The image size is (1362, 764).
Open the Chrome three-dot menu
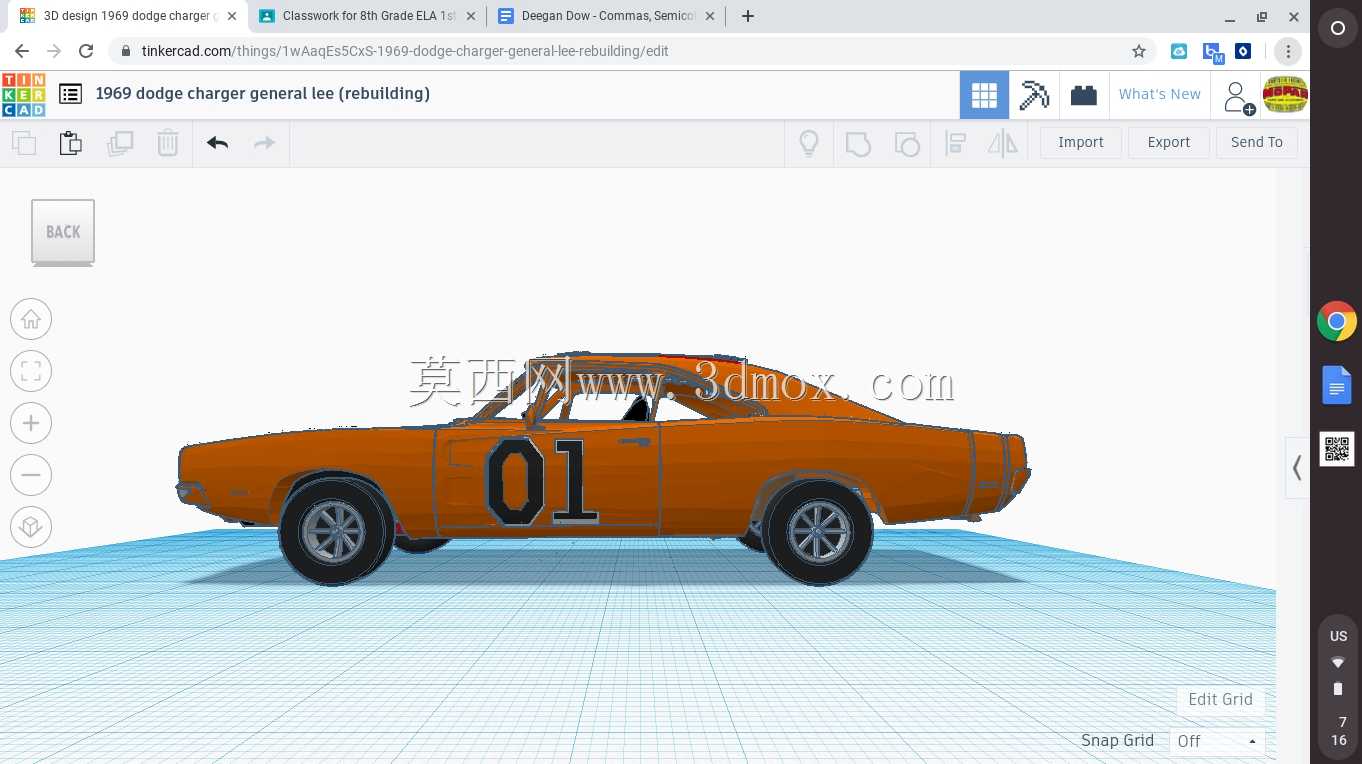point(1287,51)
